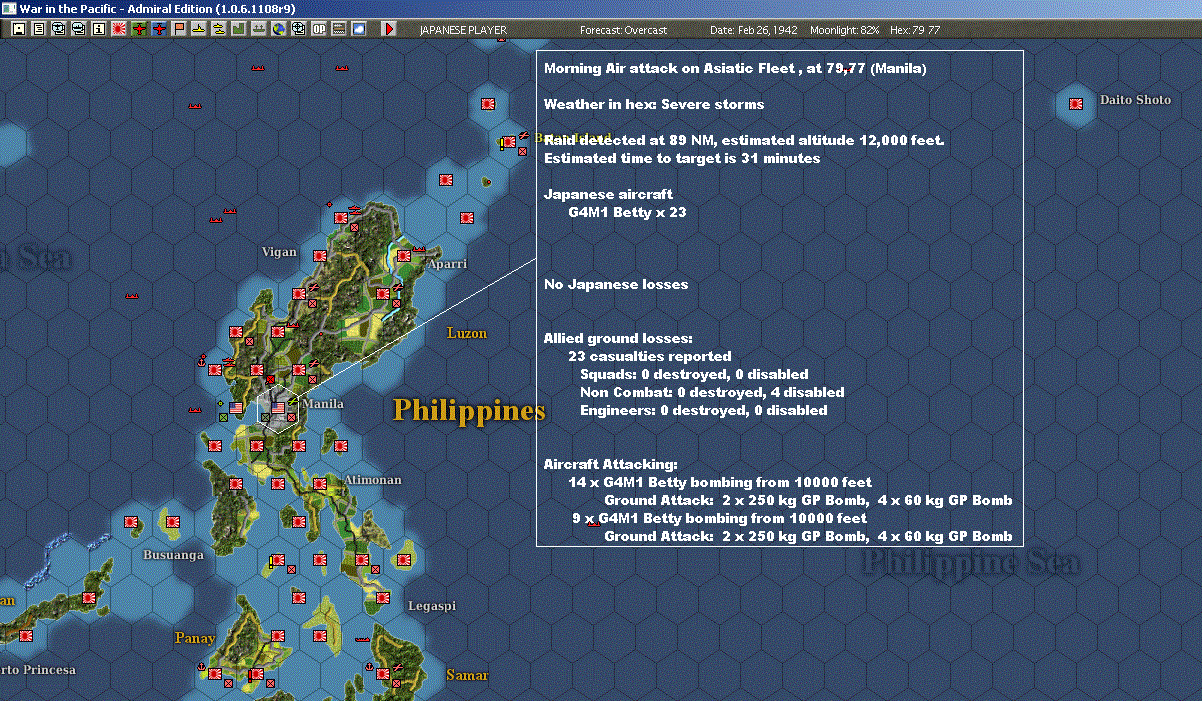The image size is (1202, 701).
Task: Click the OP toolbar button
Action: [x=319, y=29]
